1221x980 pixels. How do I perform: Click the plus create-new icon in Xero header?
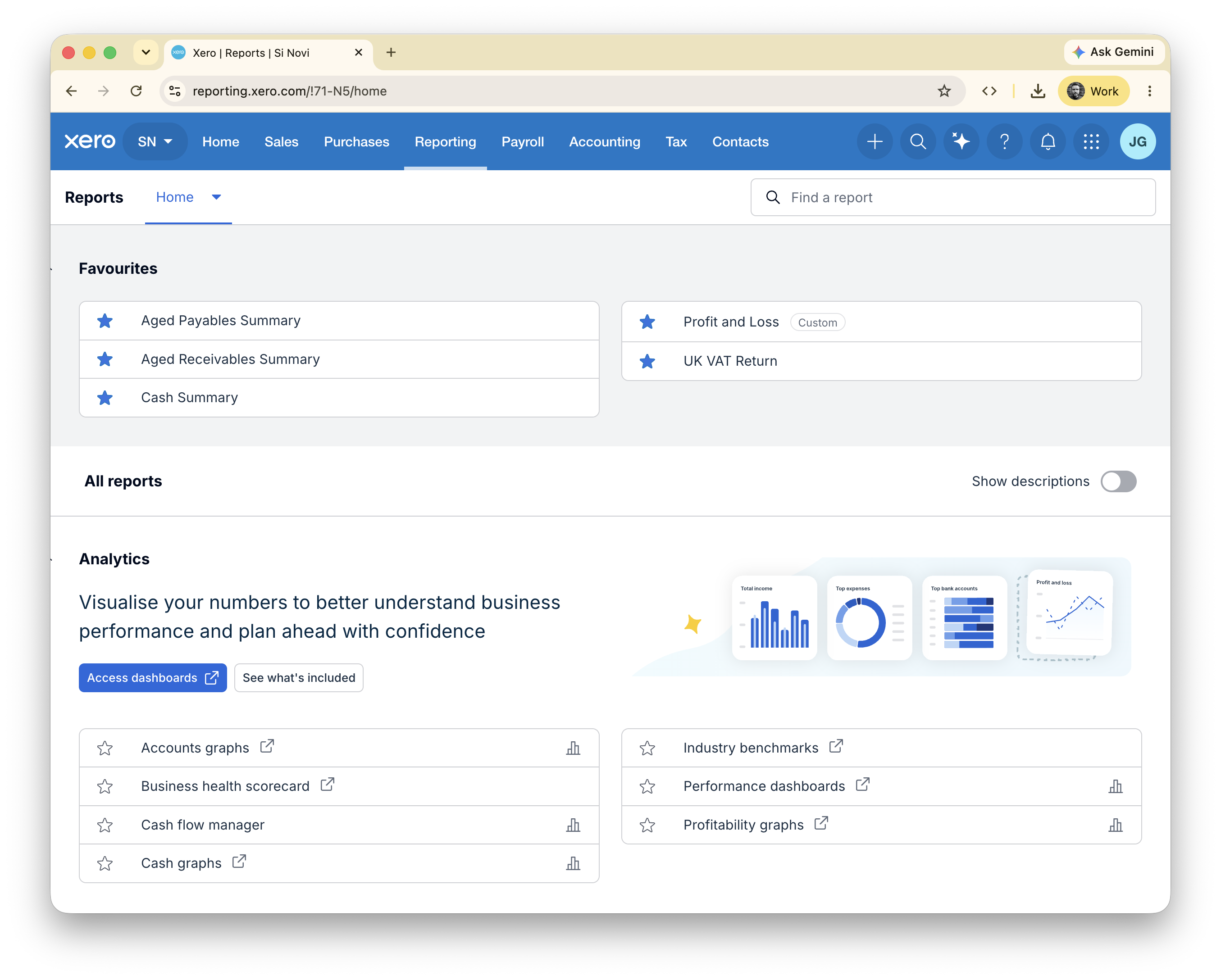[x=875, y=141]
